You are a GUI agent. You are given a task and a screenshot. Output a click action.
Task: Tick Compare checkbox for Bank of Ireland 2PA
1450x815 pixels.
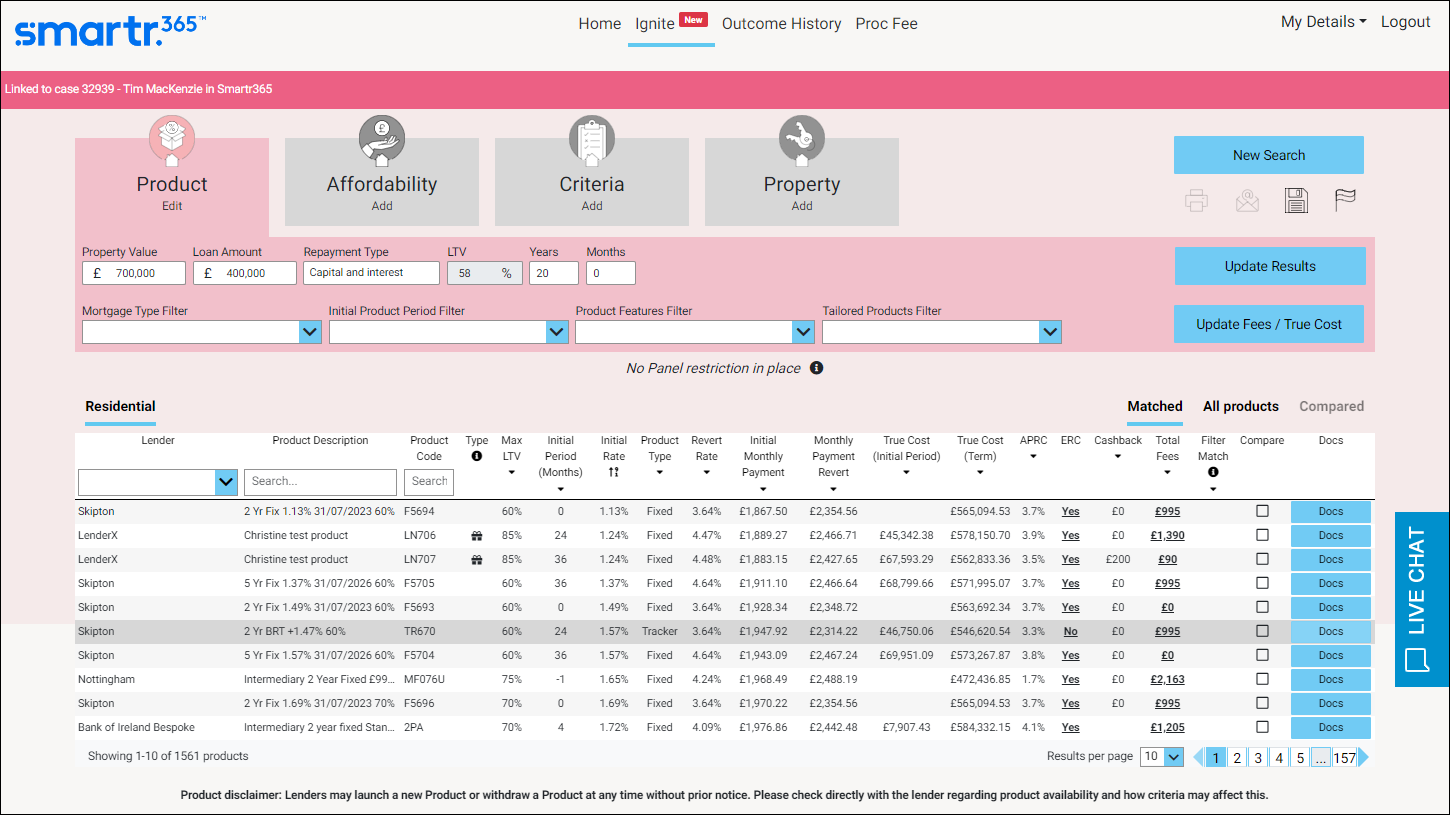pyautogui.click(x=1262, y=727)
